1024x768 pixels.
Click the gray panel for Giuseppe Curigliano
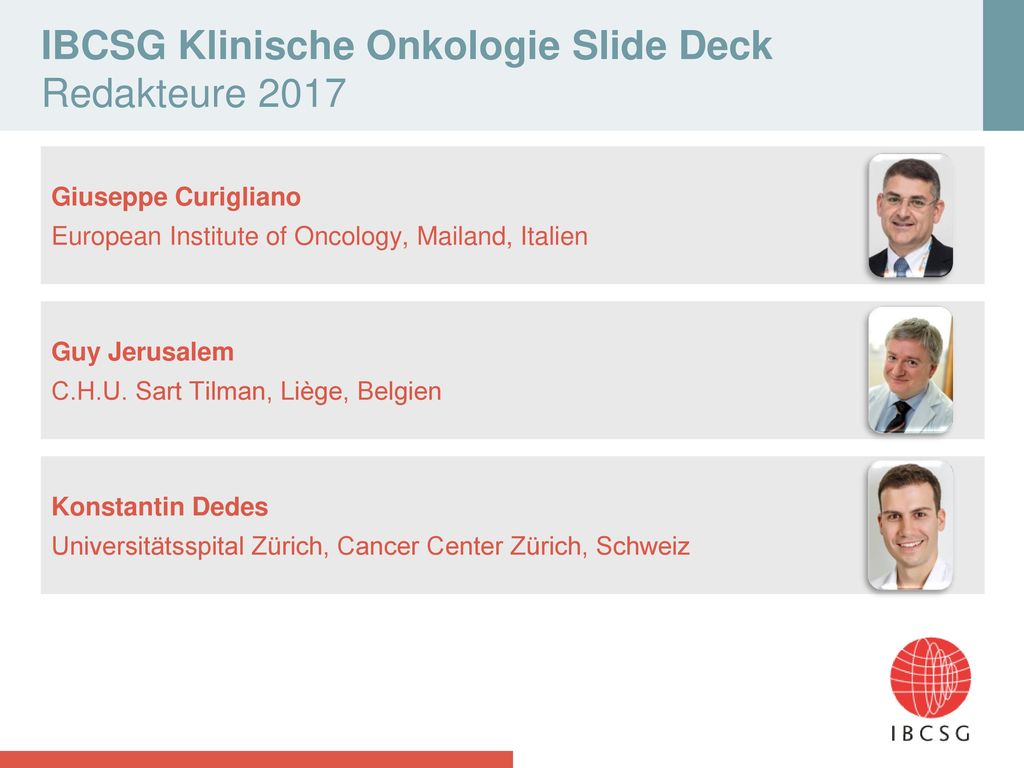[512, 215]
